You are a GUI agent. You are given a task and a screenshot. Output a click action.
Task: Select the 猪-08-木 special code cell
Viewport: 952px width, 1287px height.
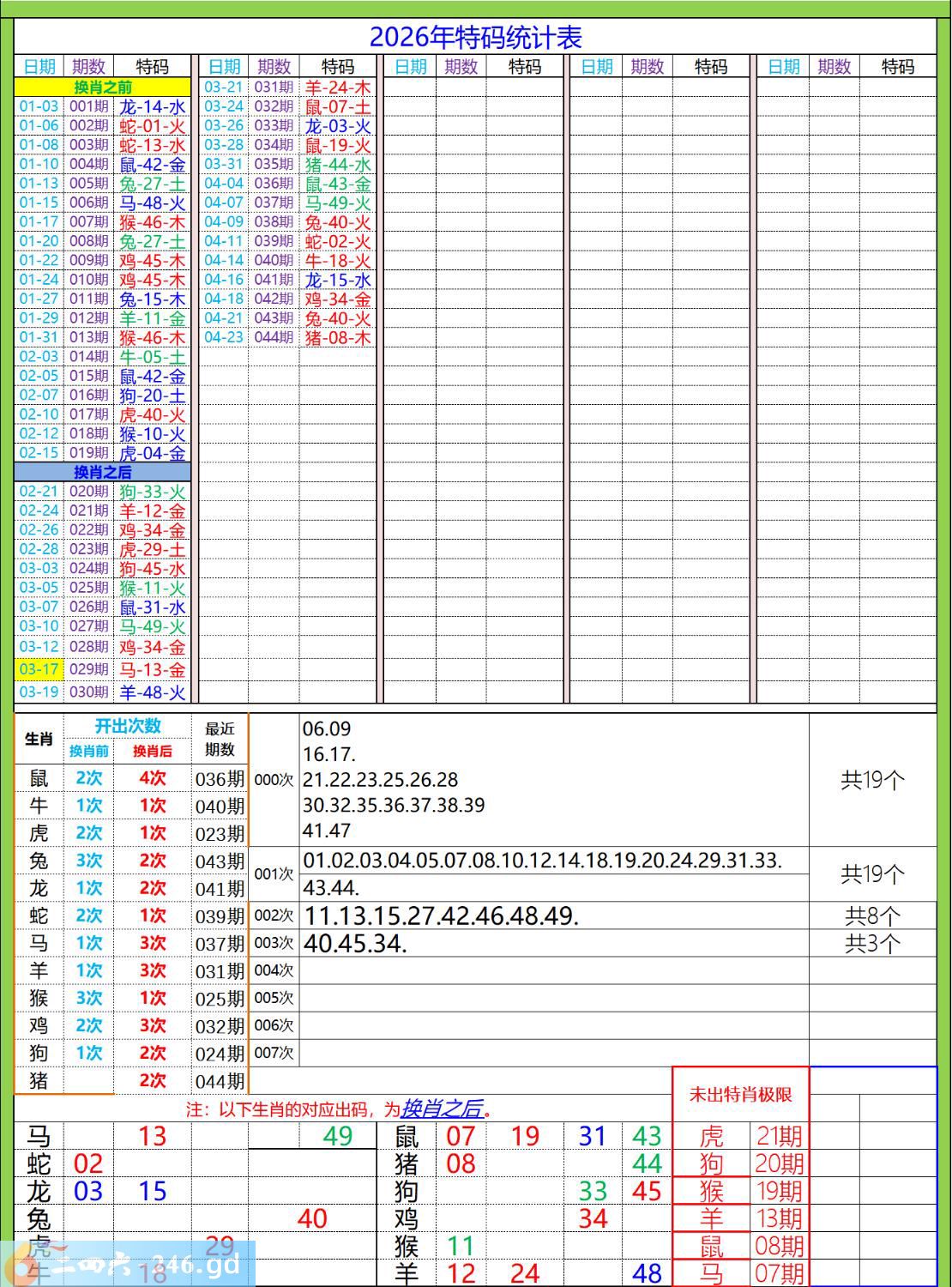[x=338, y=338]
